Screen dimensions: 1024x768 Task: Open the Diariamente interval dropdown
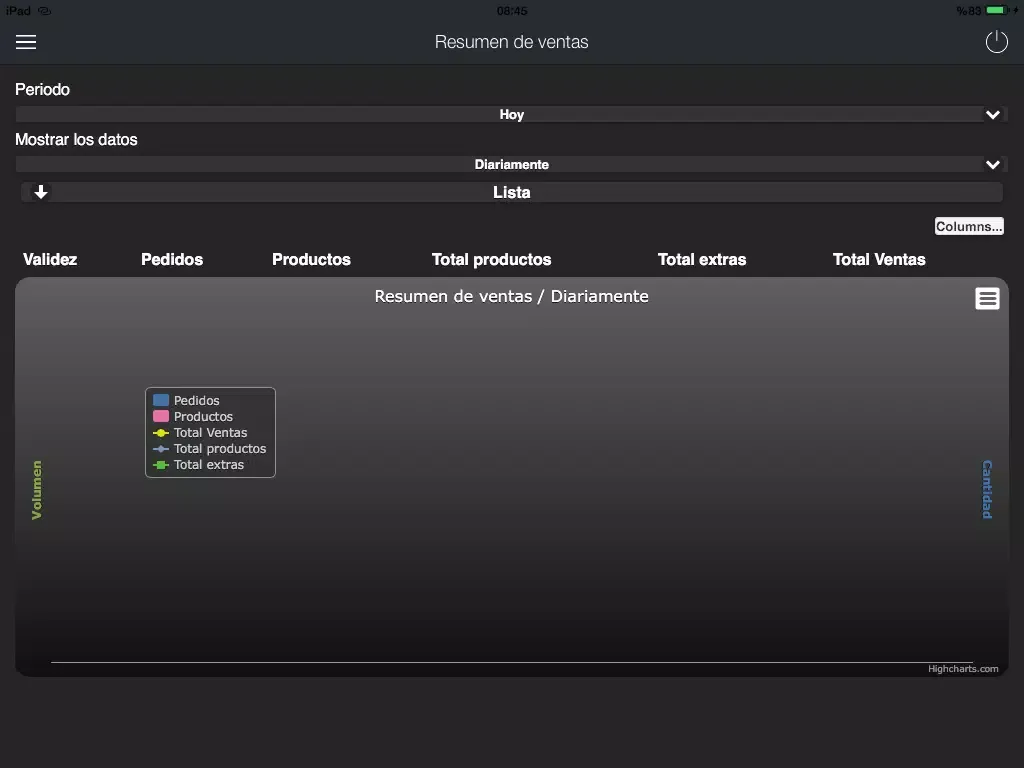click(x=511, y=165)
